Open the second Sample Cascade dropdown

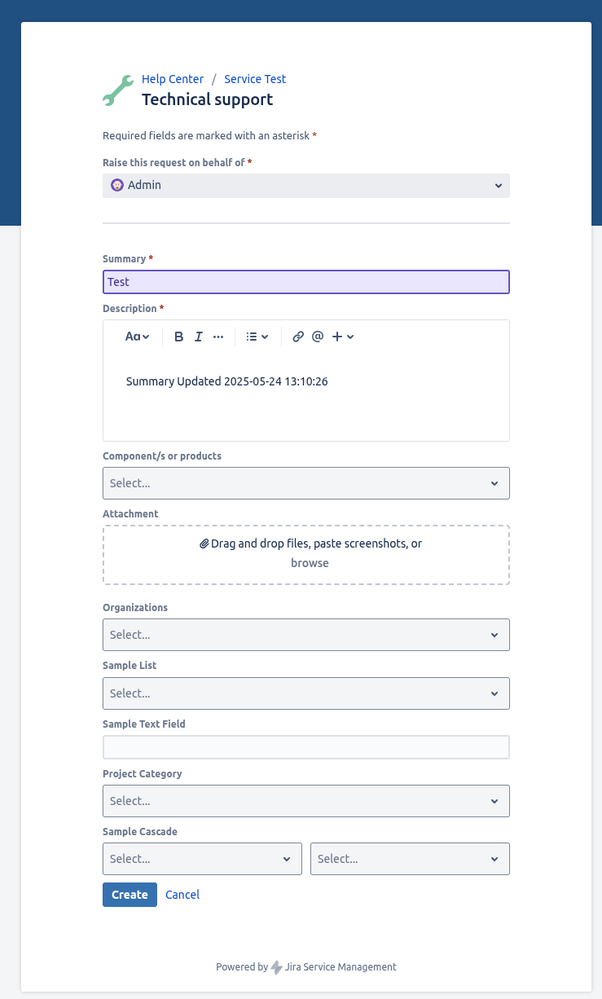pos(410,859)
